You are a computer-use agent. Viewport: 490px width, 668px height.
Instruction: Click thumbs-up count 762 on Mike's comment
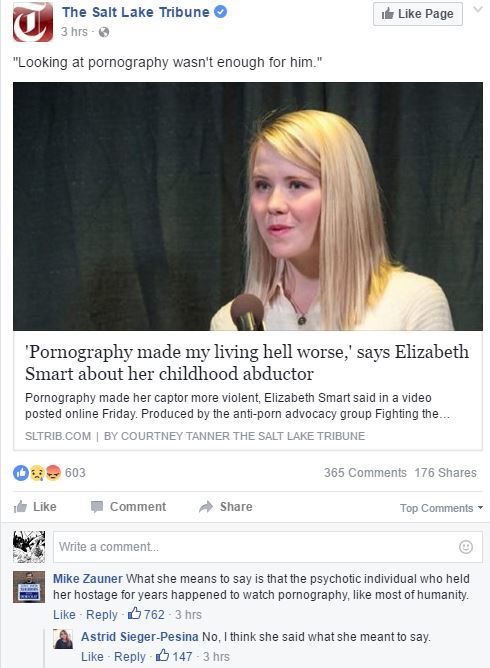pos(146,614)
